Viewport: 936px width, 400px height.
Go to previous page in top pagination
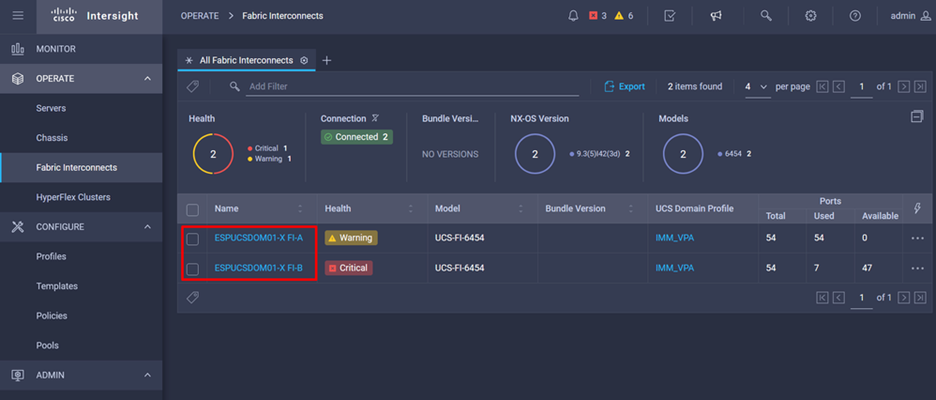tap(839, 87)
